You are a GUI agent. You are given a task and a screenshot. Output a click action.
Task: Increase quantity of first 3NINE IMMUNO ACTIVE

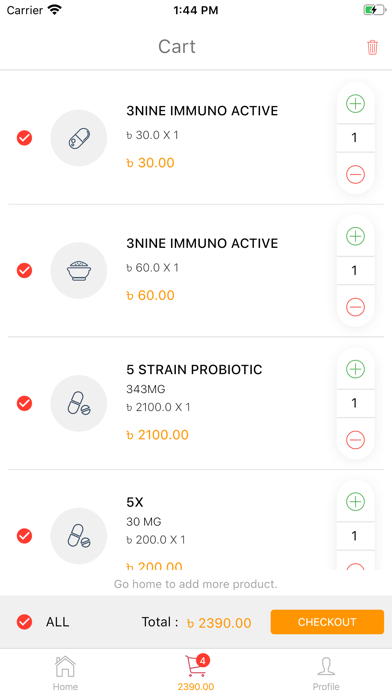coord(355,103)
